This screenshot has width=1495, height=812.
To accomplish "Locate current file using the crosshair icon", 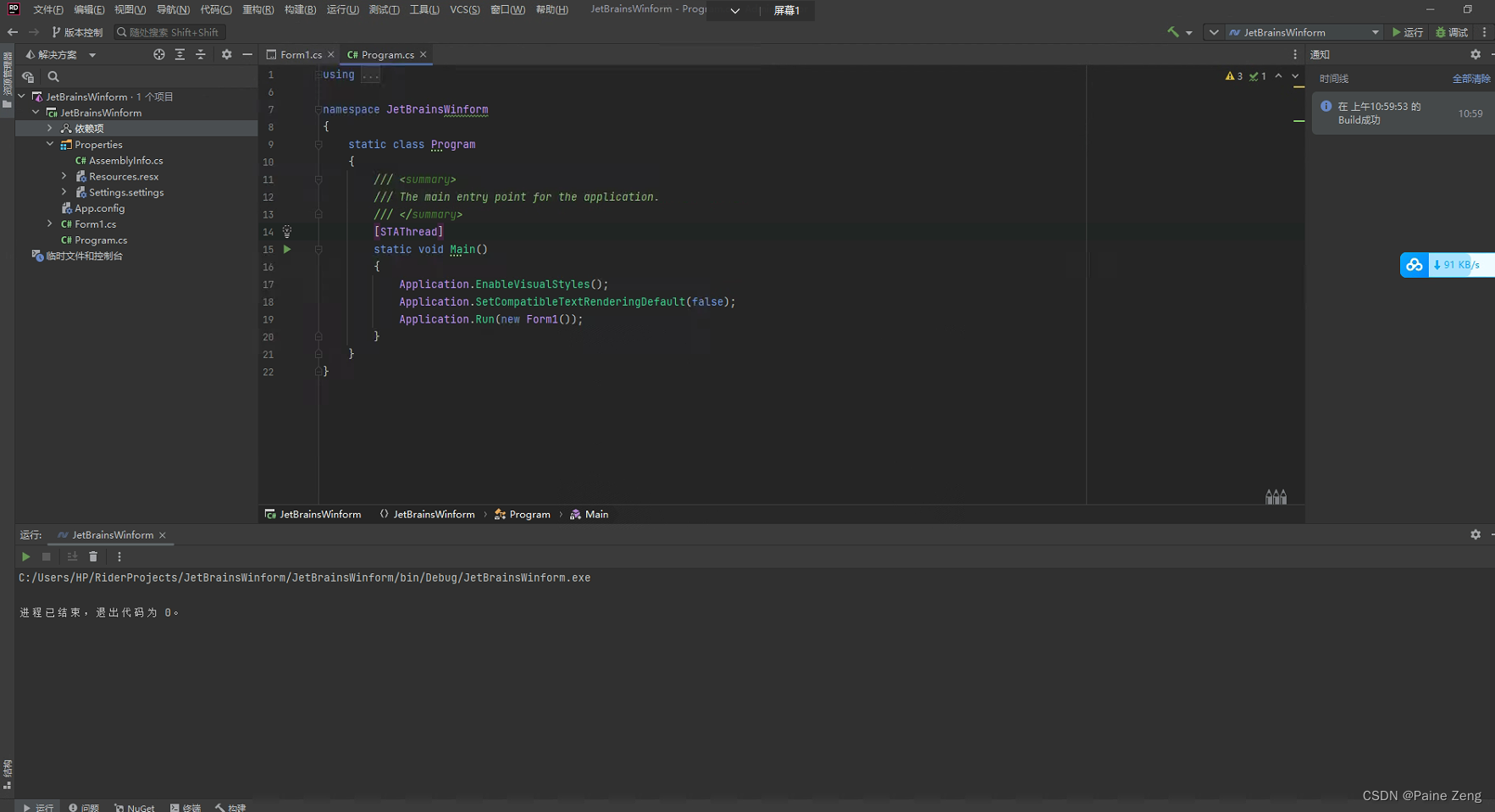I will pyautogui.click(x=159, y=54).
